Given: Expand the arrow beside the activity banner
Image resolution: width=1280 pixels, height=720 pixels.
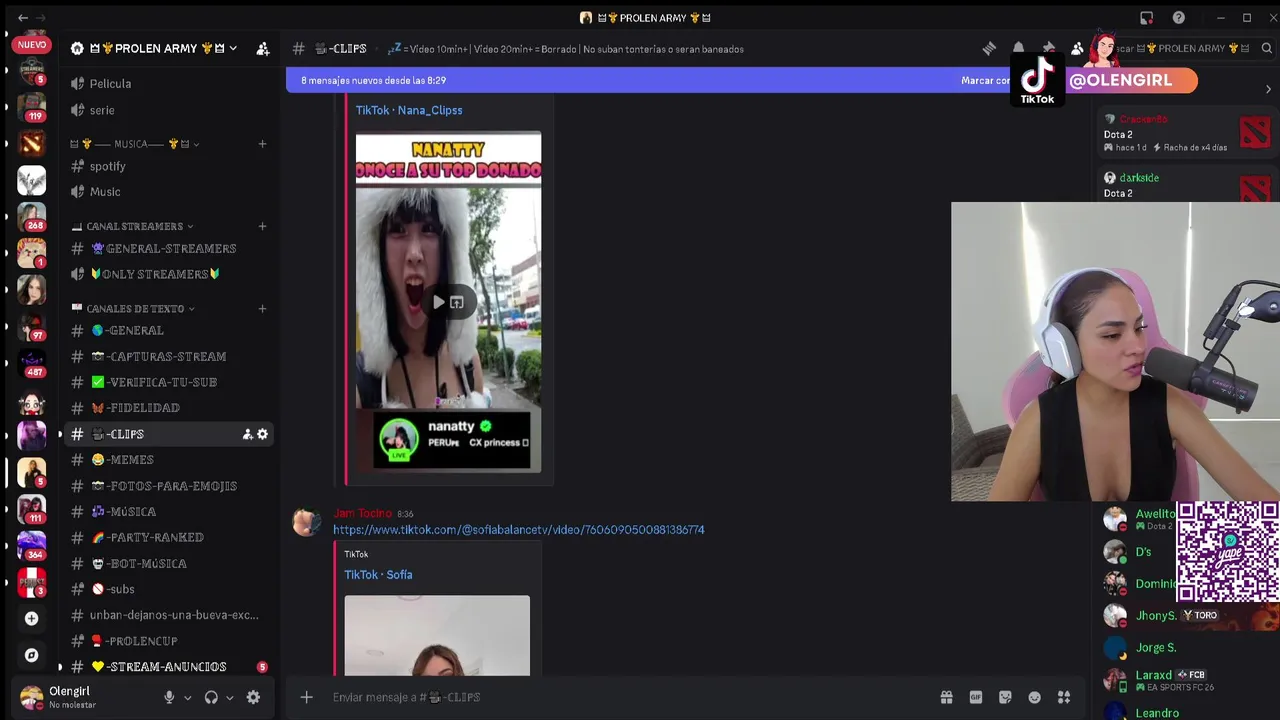Looking at the screenshot, I should point(1268,89).
